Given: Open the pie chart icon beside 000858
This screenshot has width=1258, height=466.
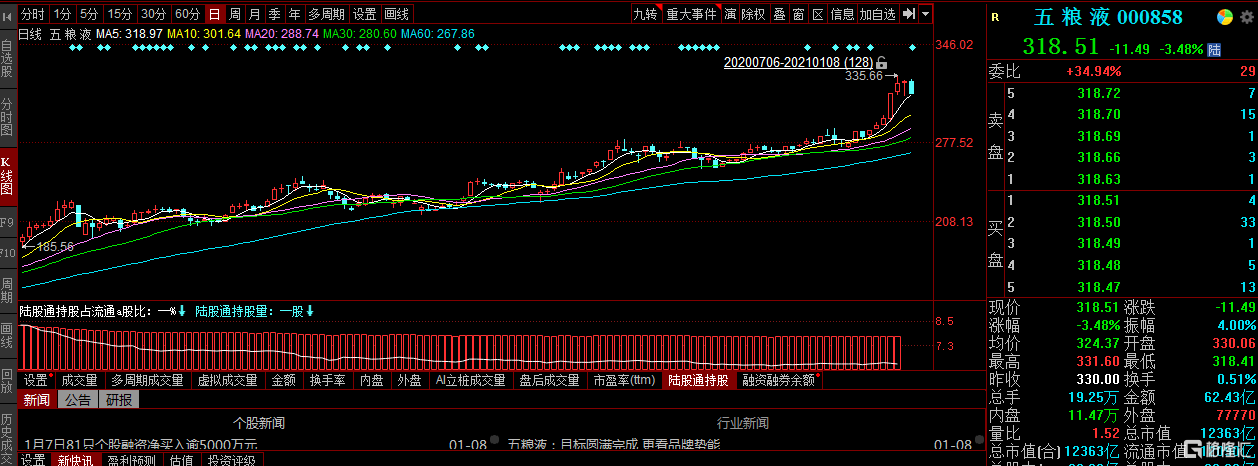Looking at the screenshot, I should 1223,17.
